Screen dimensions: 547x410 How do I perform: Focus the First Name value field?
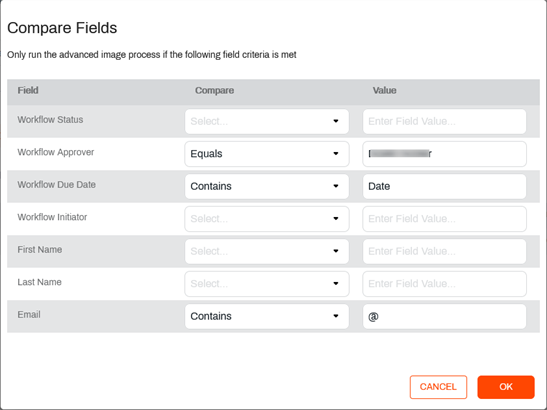(x=444, y=251)
